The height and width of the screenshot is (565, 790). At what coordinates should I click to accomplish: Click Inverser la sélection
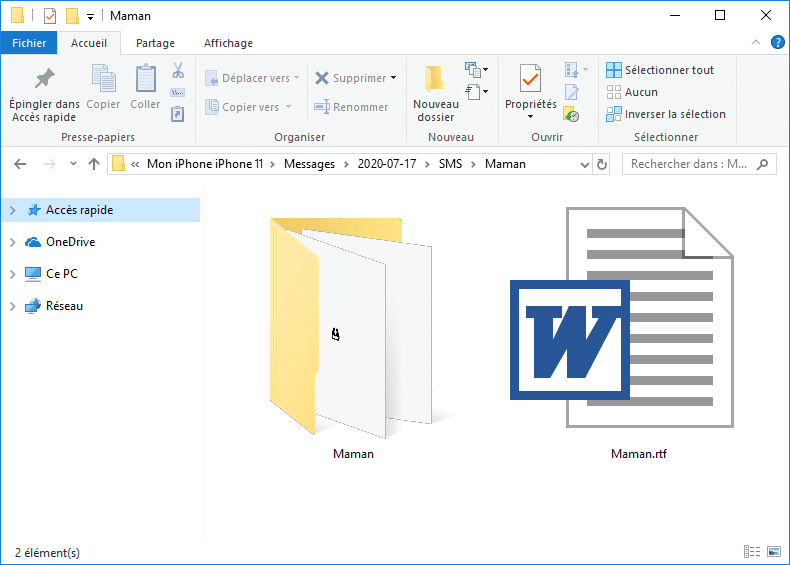coord(665,114)
